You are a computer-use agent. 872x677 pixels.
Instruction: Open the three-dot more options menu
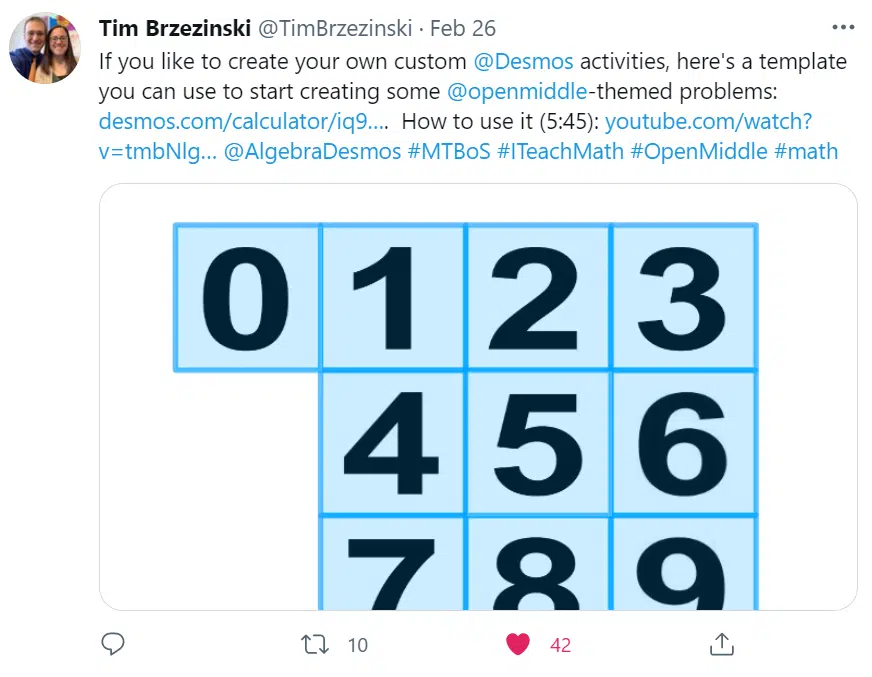click(843, 27)
